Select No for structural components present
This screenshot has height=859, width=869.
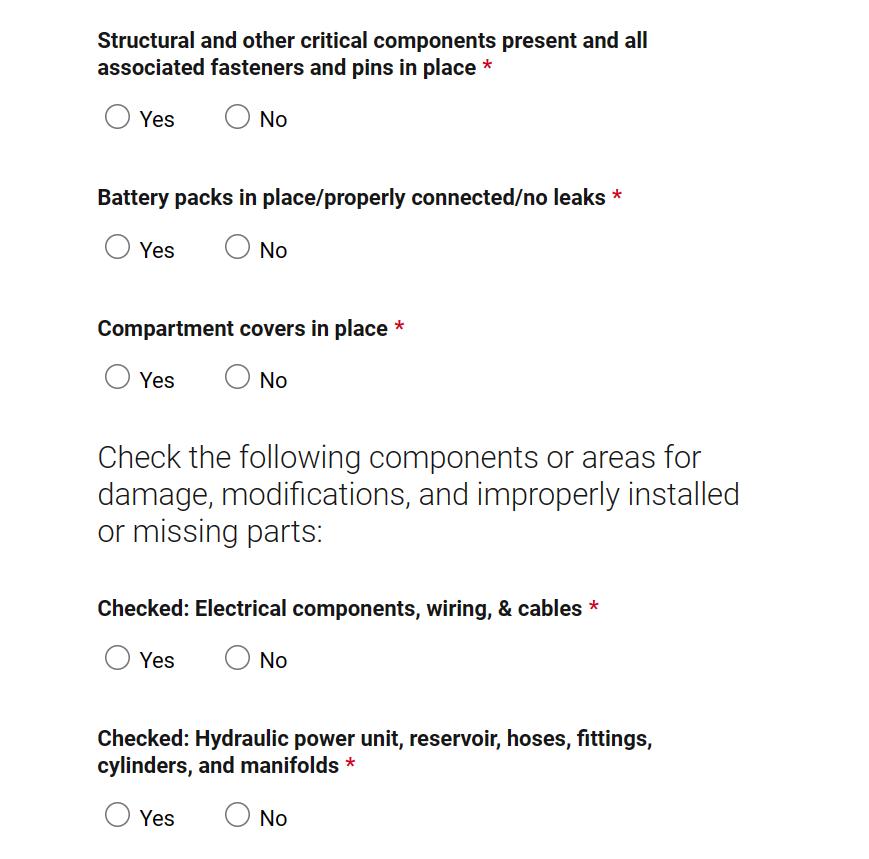click(x=237, y=117)
